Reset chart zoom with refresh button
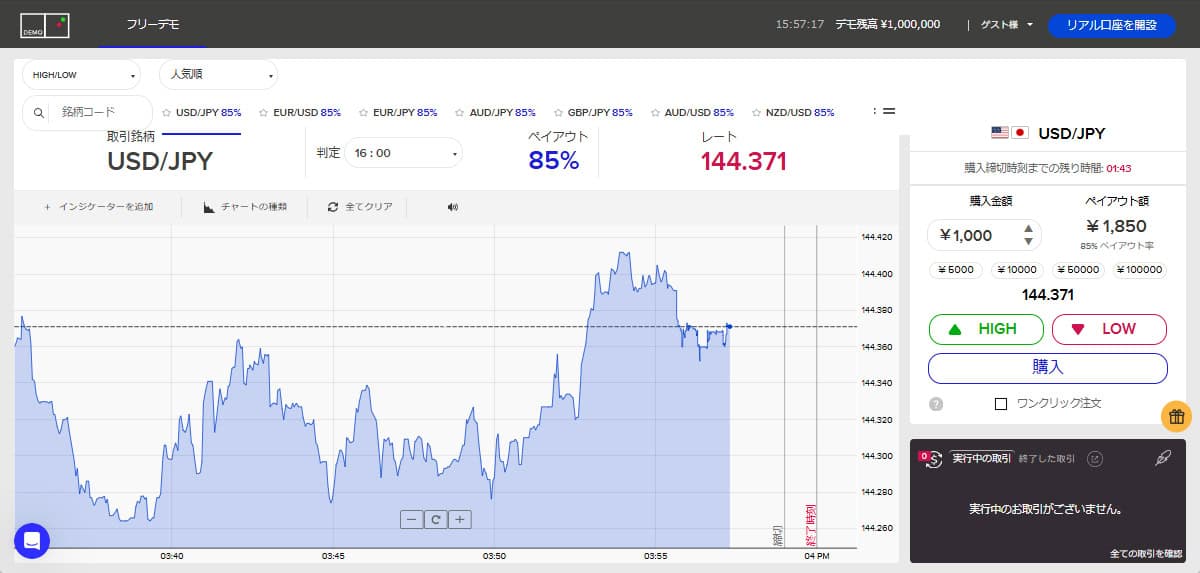 pyautogui.click(x=435, y=519)
